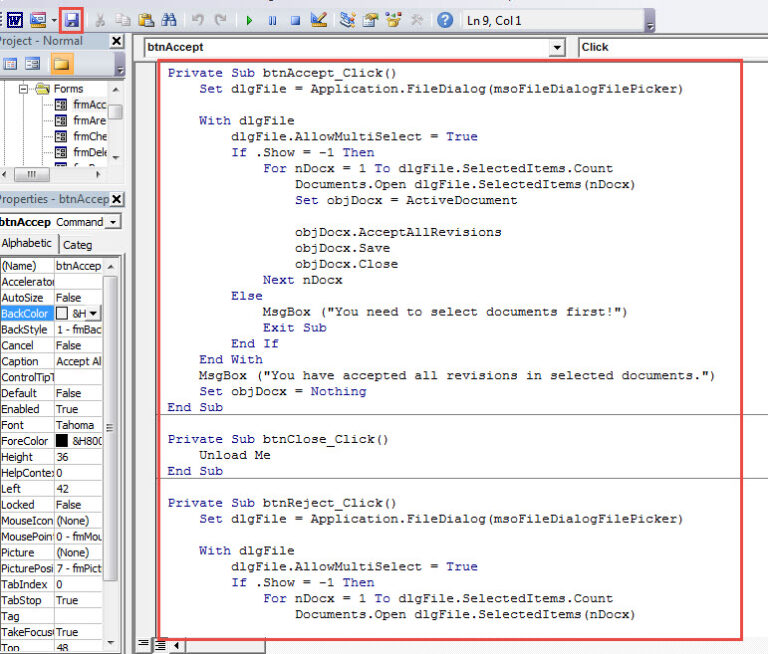Click the View Code icon in Project panel
Image resolution: width=768 pixels, height=654 pixels.
click(10, 64)
